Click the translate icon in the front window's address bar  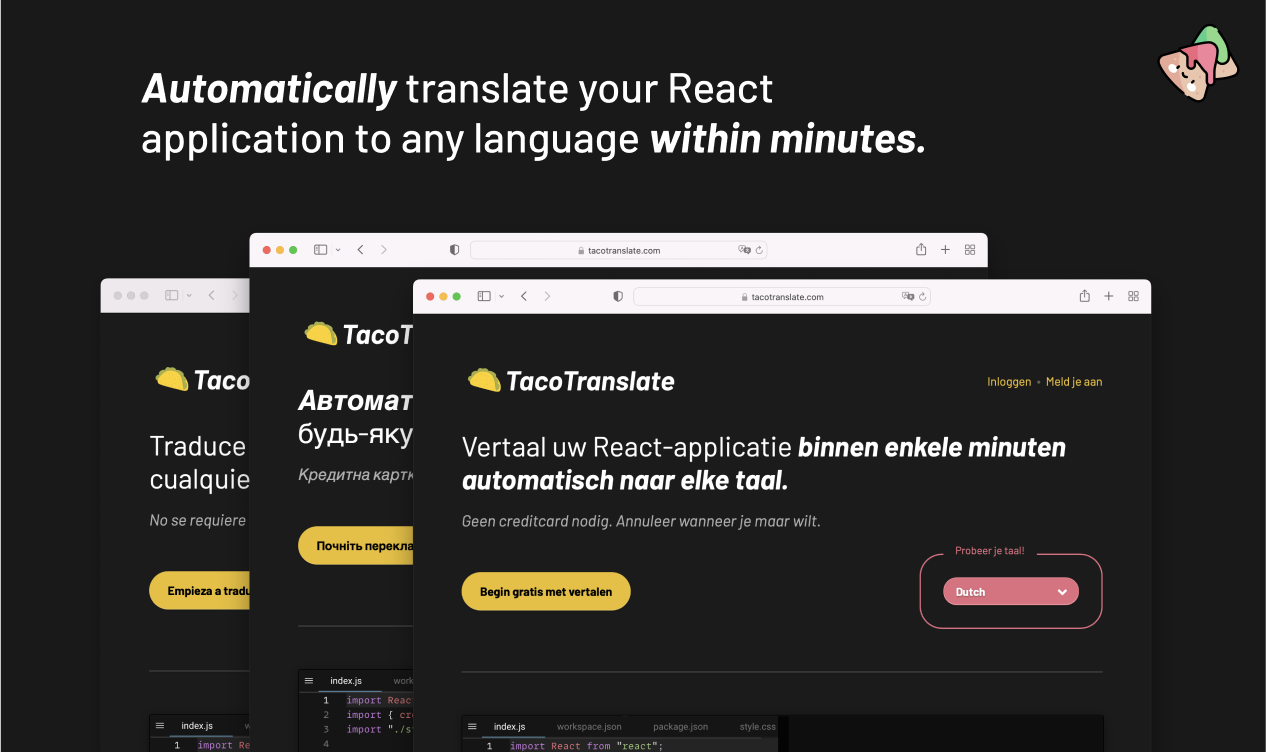[x=907, y=297]
